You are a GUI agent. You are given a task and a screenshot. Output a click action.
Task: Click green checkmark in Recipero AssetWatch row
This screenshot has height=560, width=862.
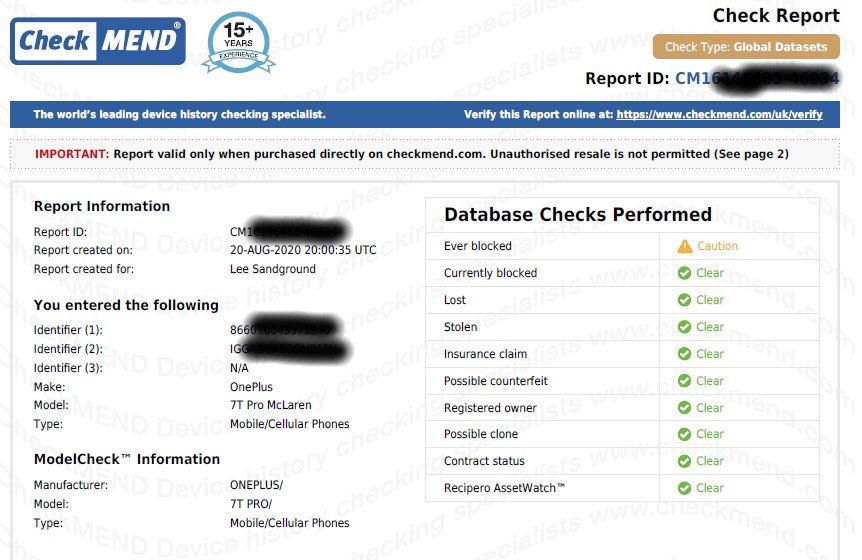[684, 488]
